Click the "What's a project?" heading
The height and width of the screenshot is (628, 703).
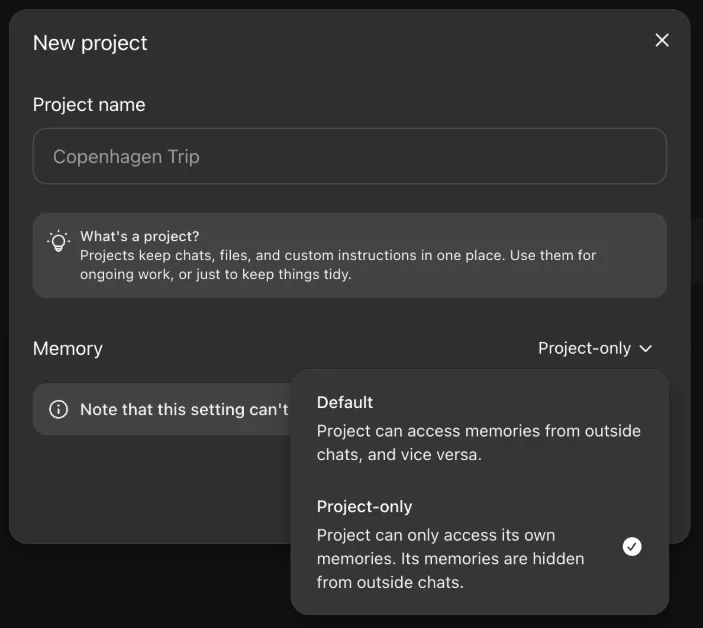(140, 237)
